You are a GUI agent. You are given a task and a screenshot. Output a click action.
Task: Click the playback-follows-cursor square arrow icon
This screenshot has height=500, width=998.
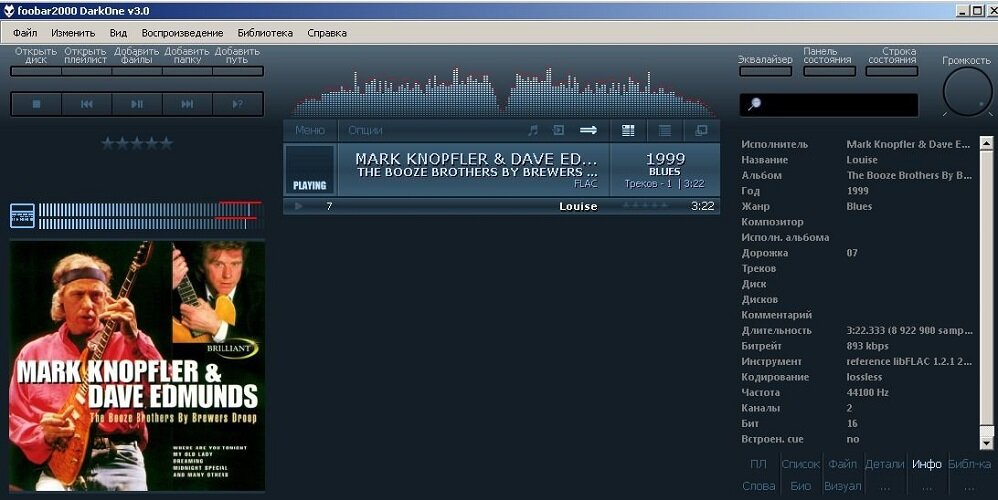click(x=558, y=130)
